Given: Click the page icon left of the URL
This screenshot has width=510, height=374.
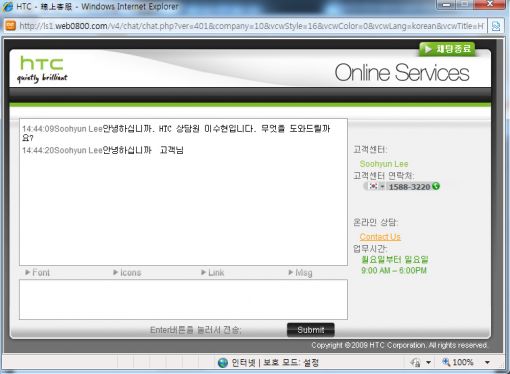Looking at the screenshot, I should point(11,26).
